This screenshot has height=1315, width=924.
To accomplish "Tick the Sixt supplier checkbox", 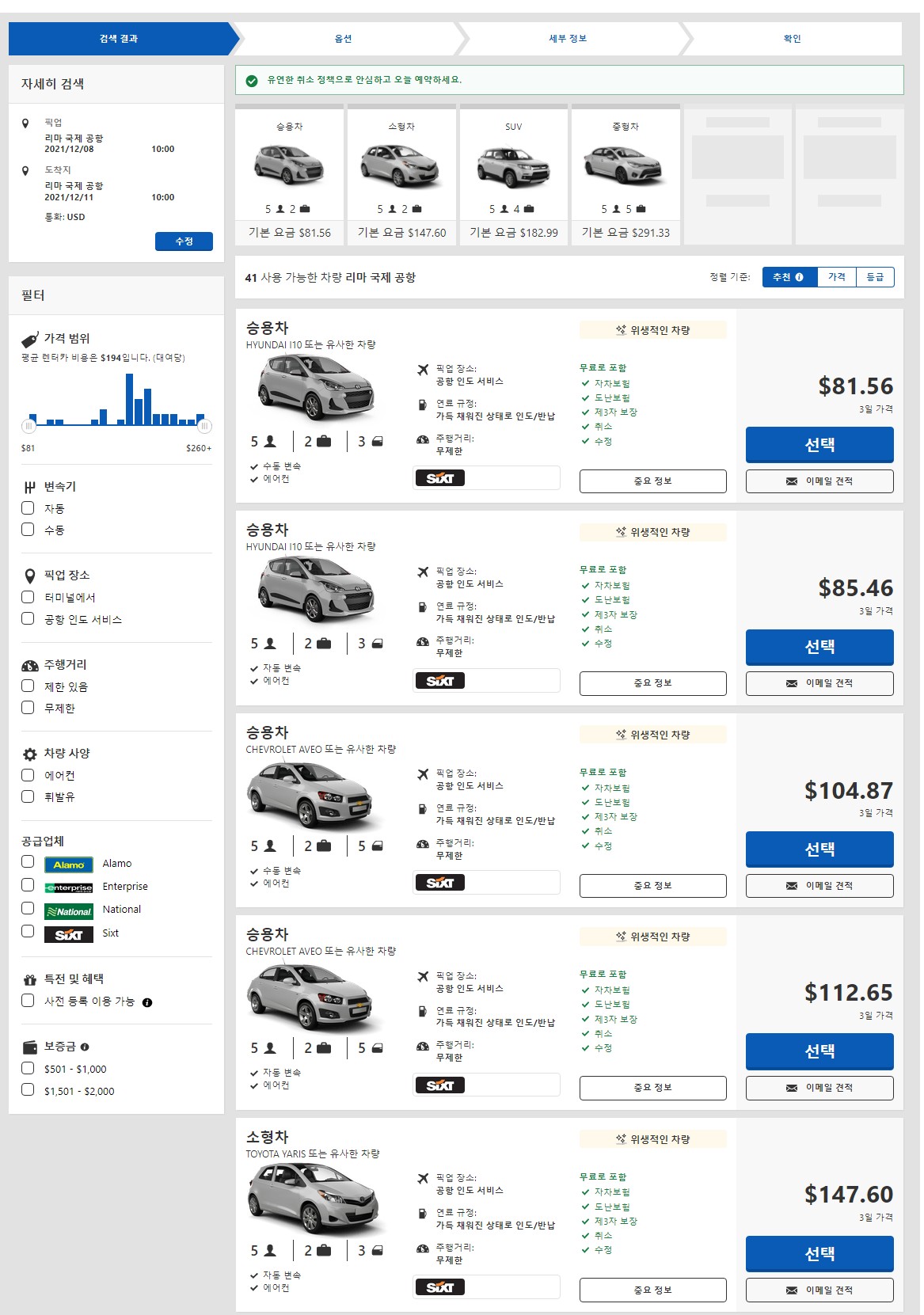I will (x=28, y=932).
